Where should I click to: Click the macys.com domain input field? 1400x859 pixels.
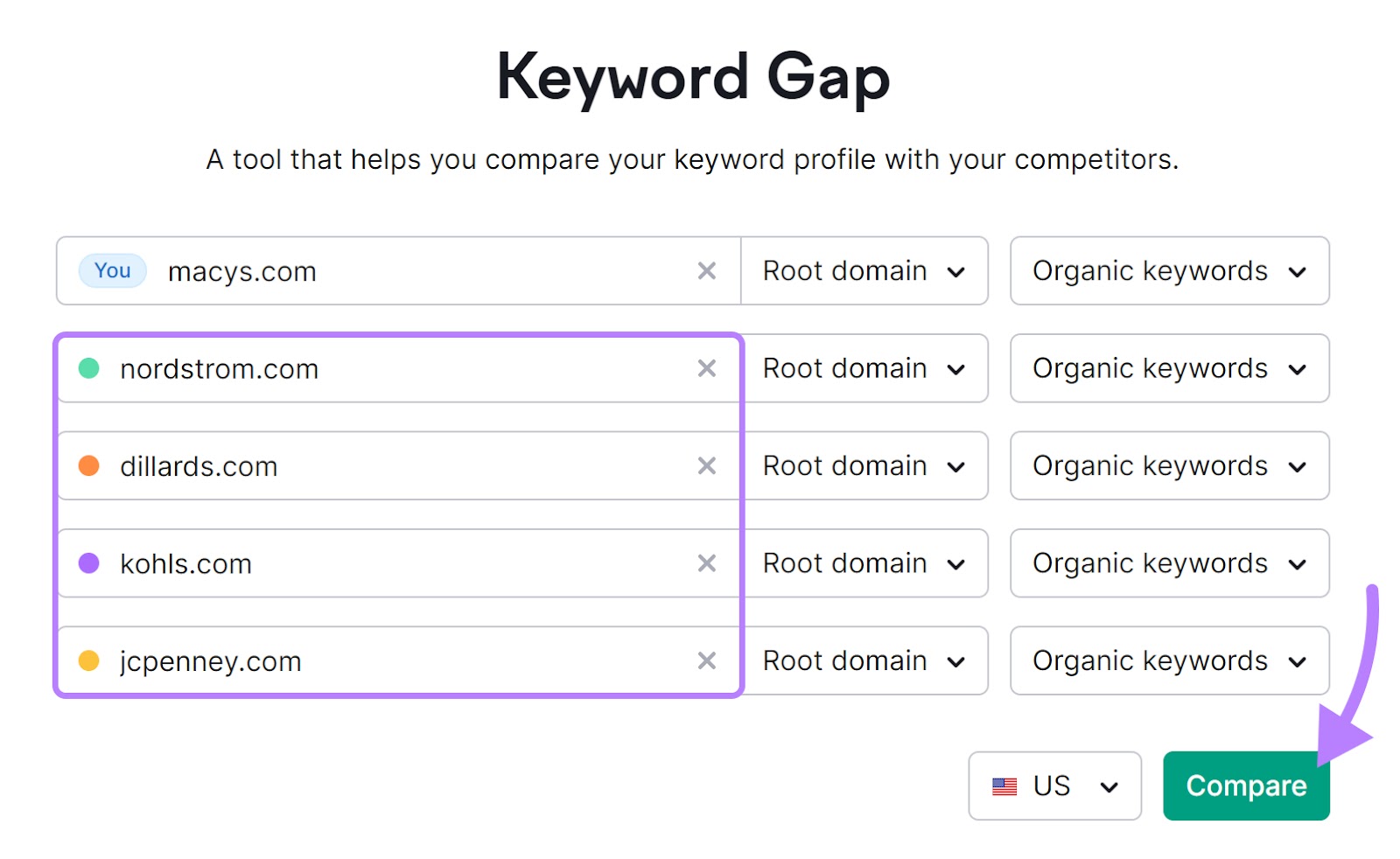click(x=420, y=271)
